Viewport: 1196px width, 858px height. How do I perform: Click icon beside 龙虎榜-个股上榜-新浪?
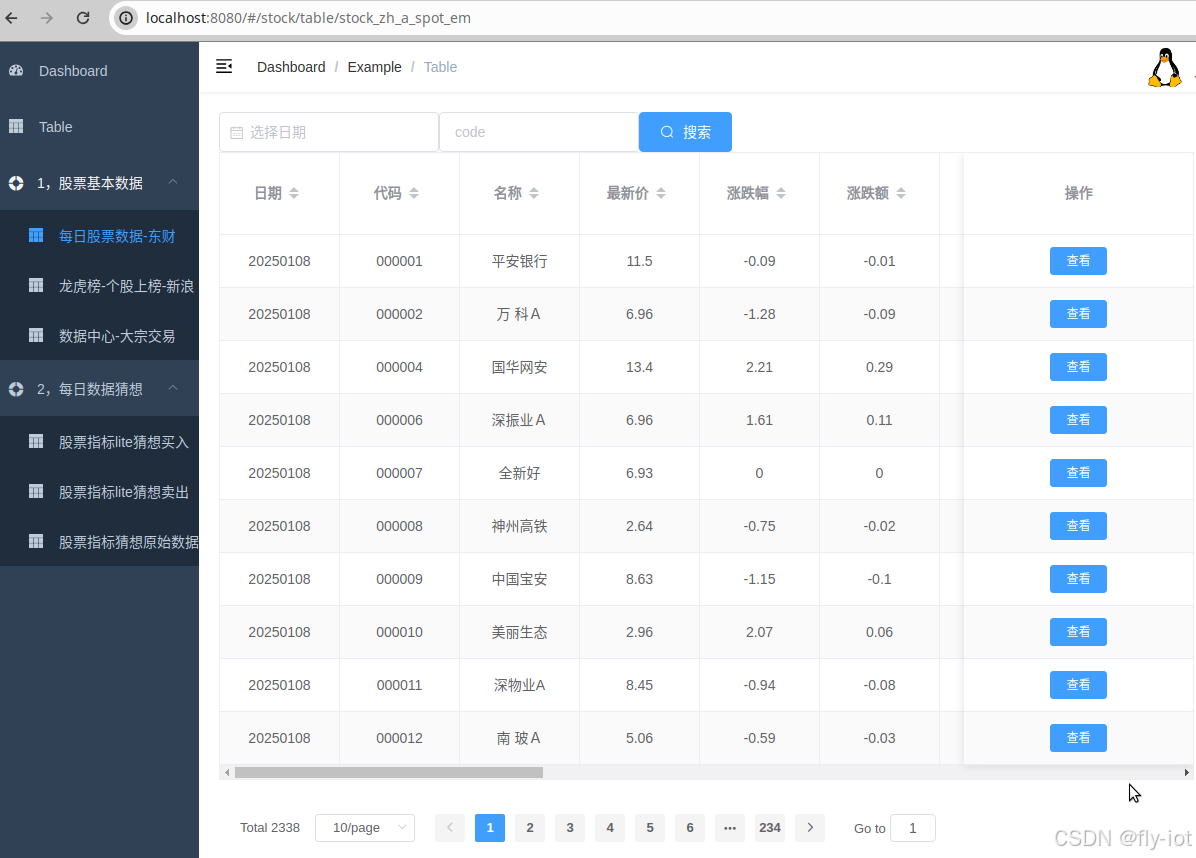pyautogui.click(x=36, y=285)
